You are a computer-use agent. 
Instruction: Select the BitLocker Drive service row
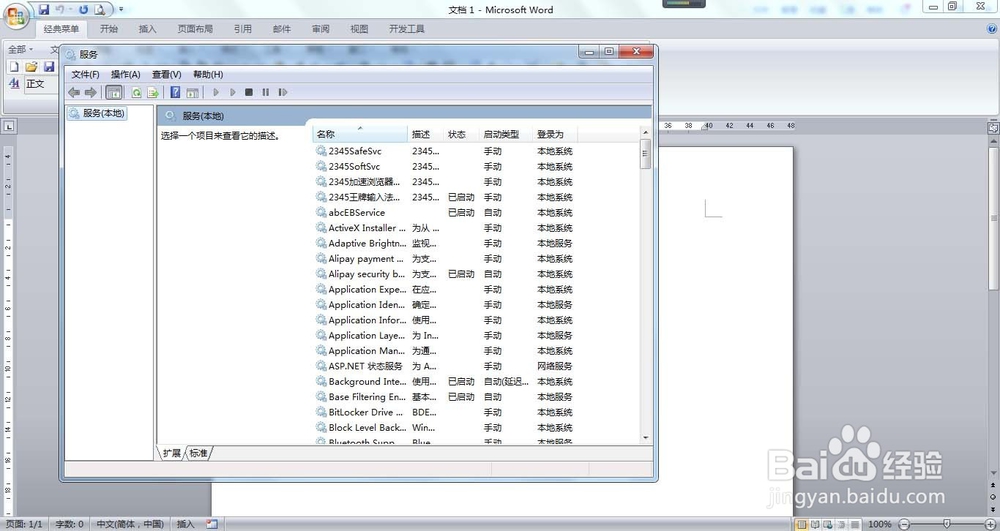(x=445, y=412)
